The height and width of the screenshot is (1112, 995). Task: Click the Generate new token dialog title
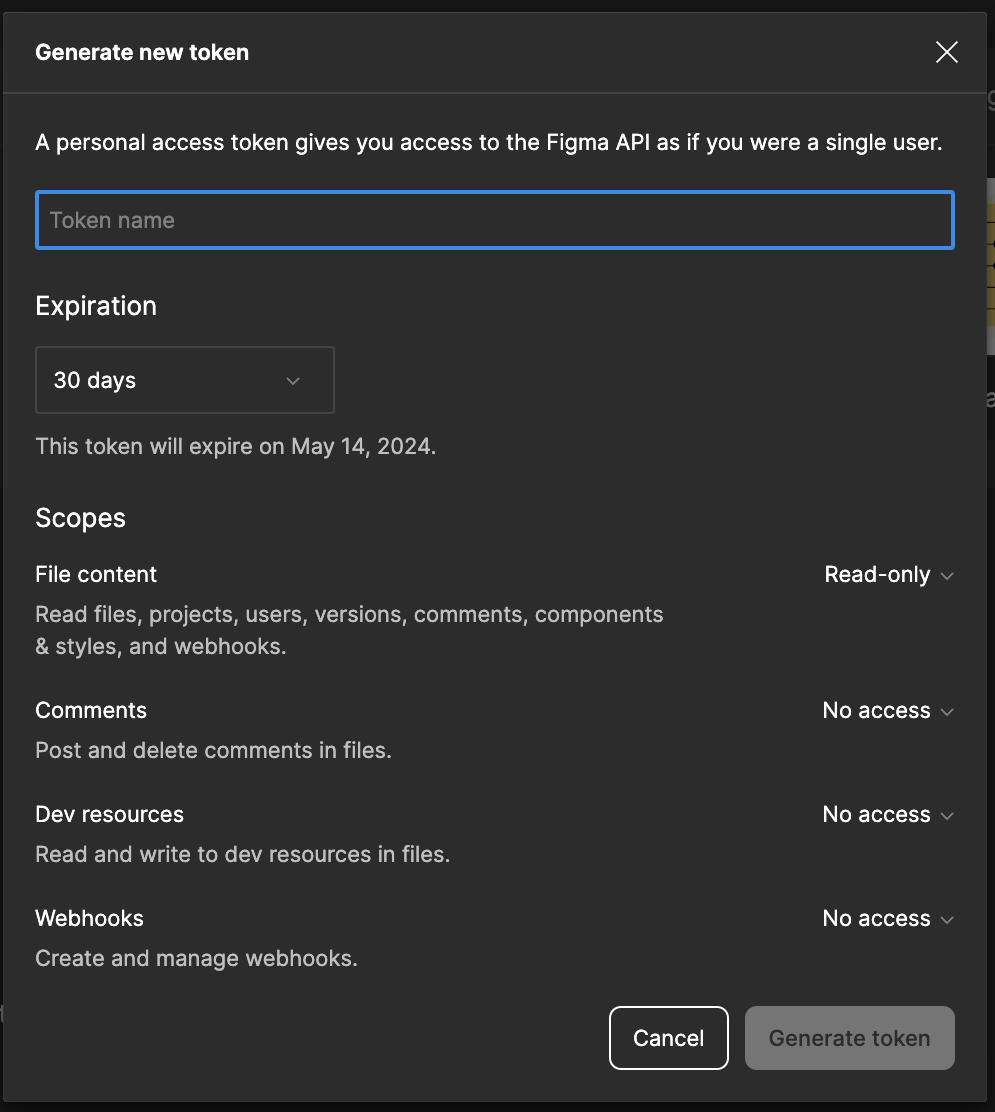(142, 53)
